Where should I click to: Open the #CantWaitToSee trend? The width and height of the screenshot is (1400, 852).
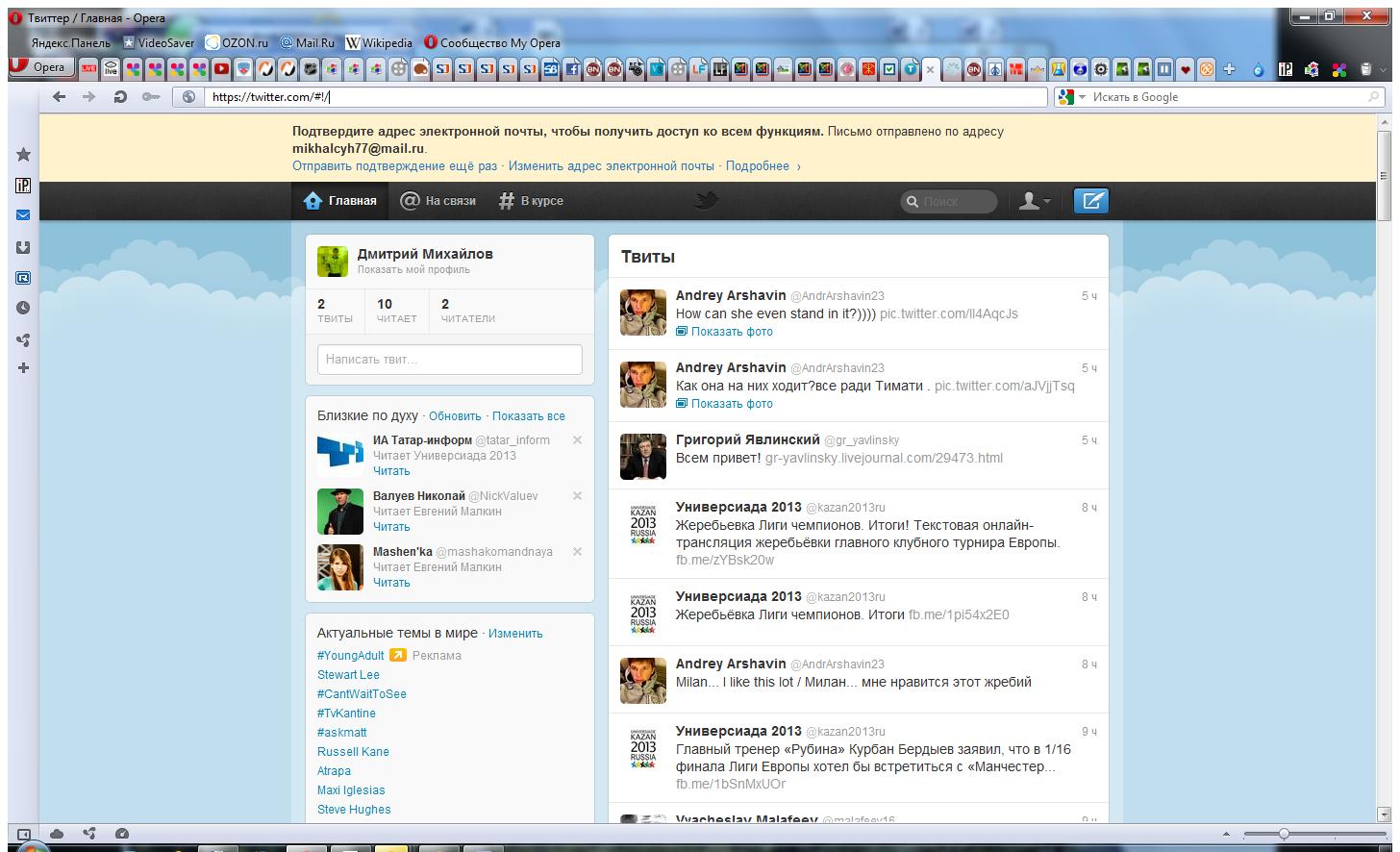(362, 694)
